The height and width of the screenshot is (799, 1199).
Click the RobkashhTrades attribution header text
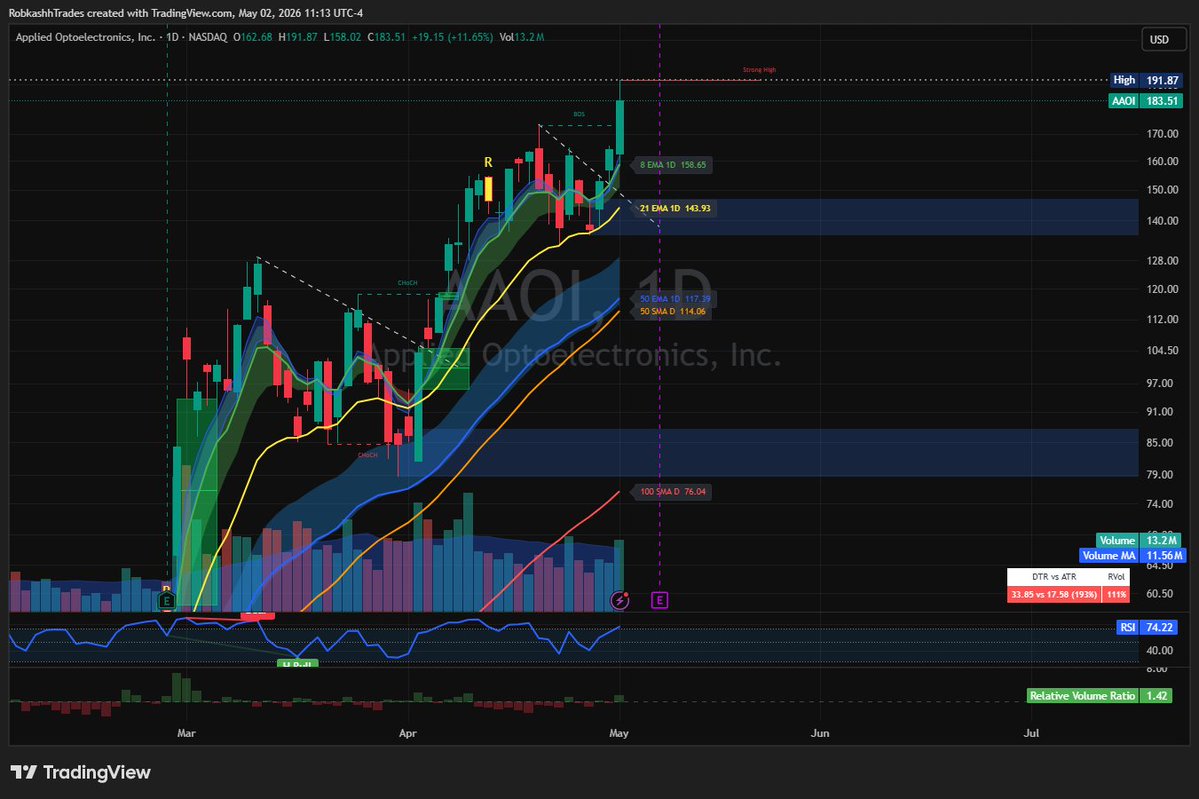(x=186, y=13)
